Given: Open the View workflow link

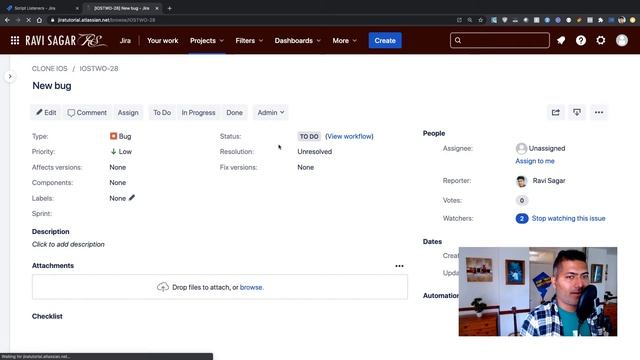Looking at the screenshot, I should tap(349, 136).
